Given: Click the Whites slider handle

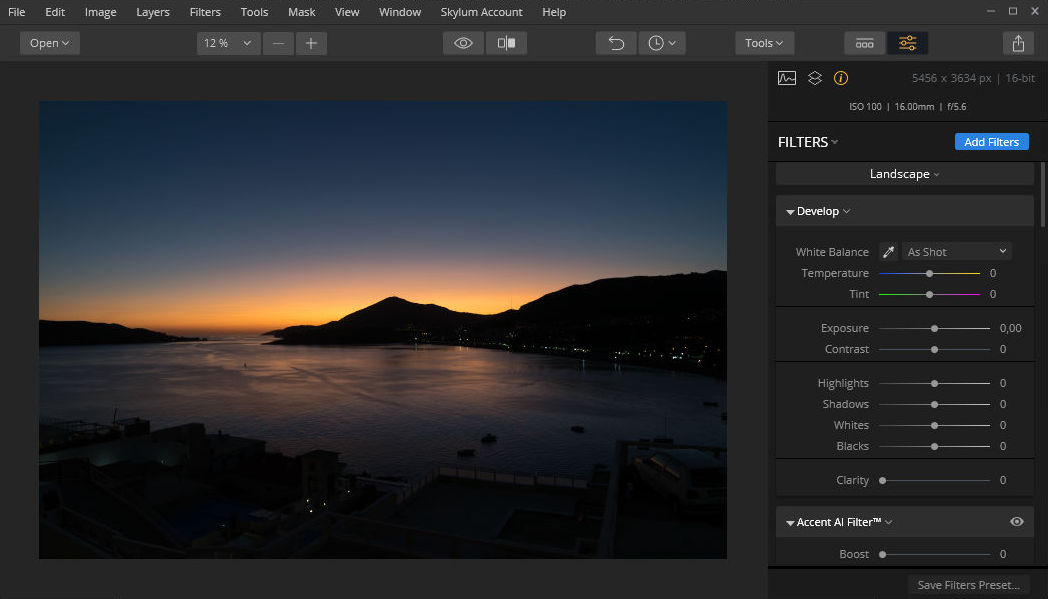Looking at the screenshot, I should (x=934, y=425).
